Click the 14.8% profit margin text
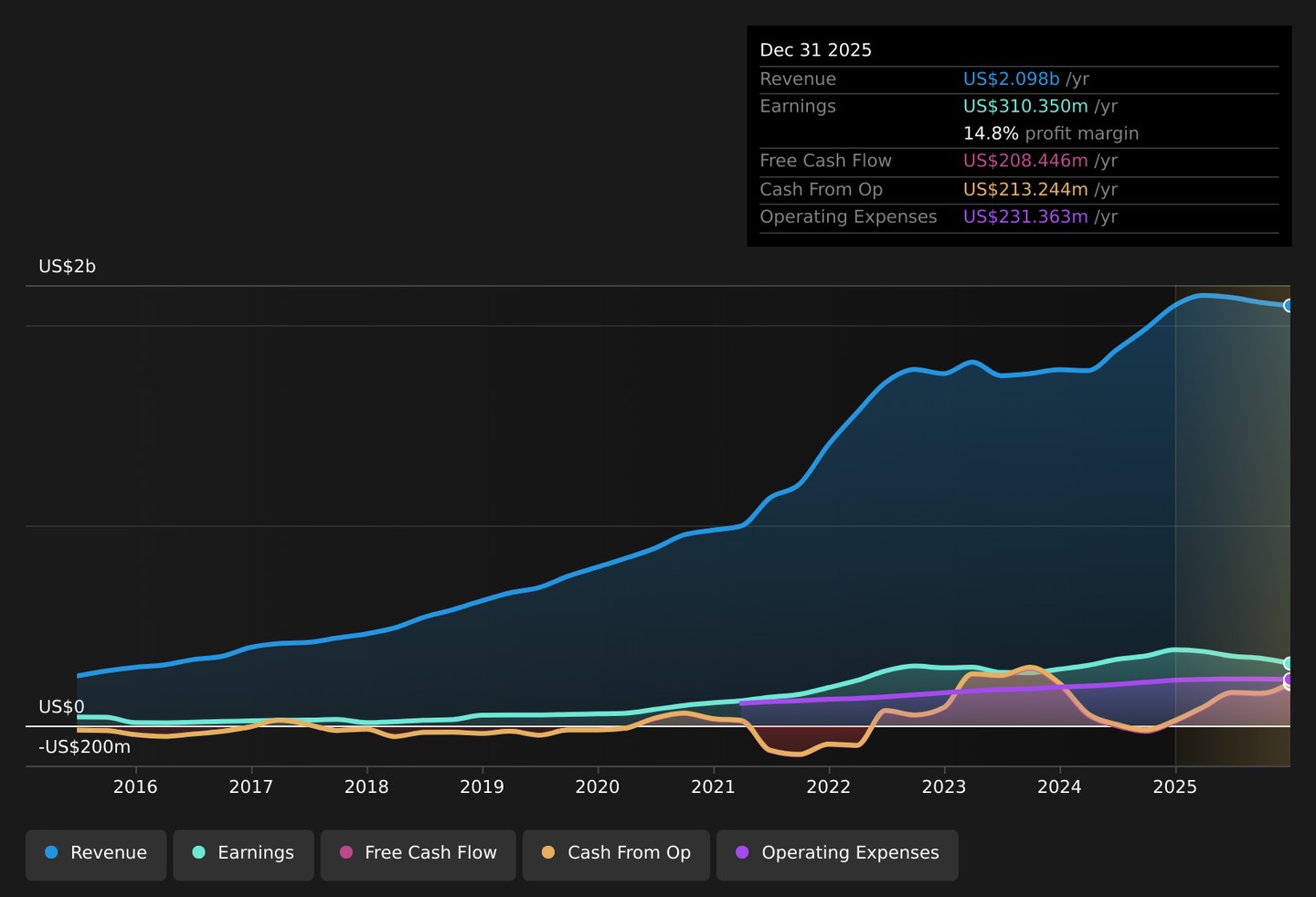Screen dimensions: 1316x897 (1051, 133)
